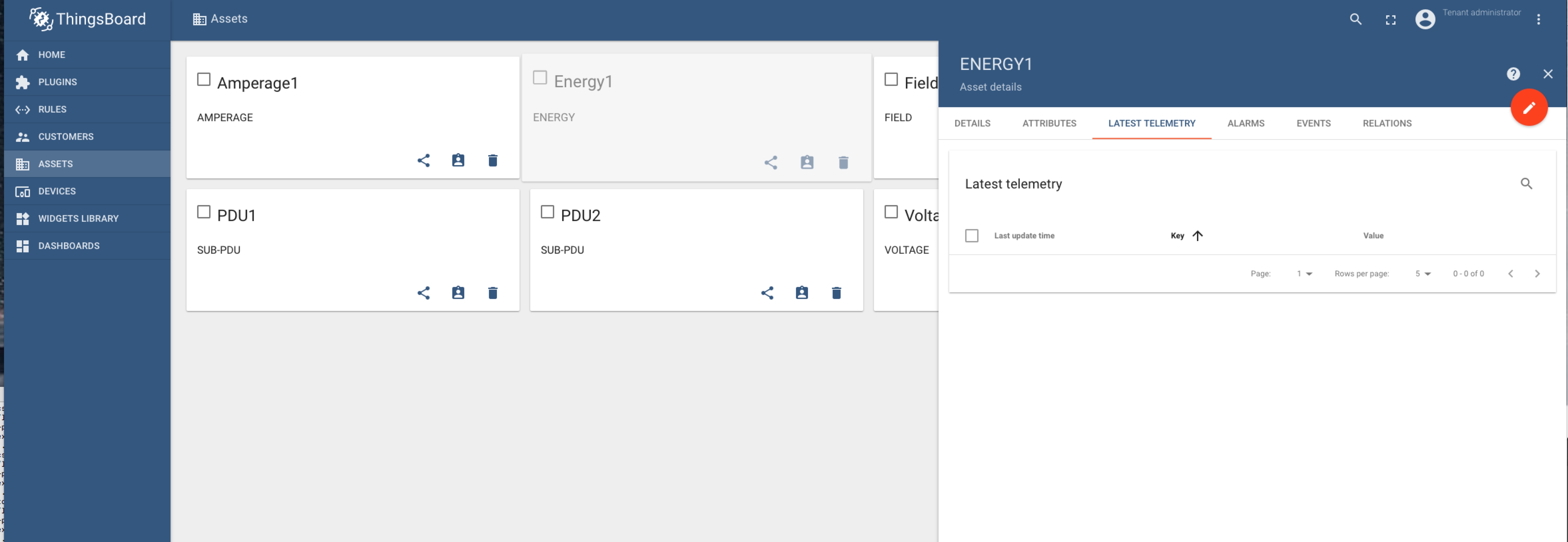Navigate to DEVICES in sidebar
The image size is (1568, 542).
(57, 190)
